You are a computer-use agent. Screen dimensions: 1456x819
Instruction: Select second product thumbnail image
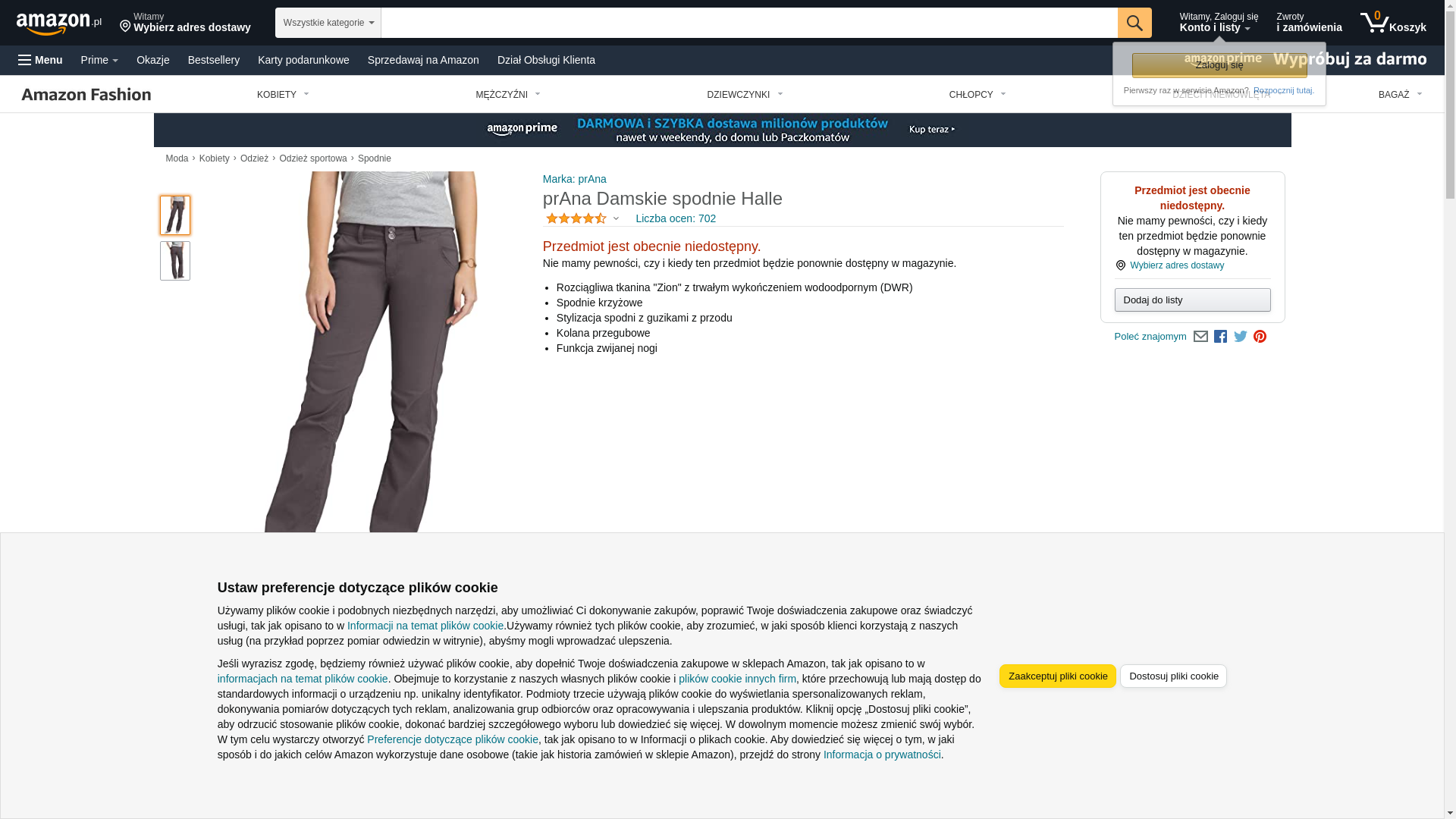coord(175,261)
